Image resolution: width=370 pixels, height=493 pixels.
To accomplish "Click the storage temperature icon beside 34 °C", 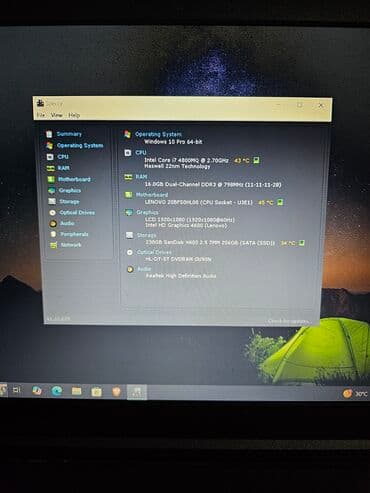I will pos(302,243).
